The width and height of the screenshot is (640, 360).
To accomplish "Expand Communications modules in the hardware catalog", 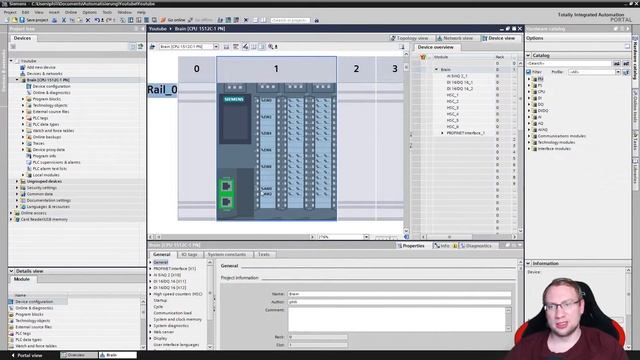I will click(x=529, y=136).
